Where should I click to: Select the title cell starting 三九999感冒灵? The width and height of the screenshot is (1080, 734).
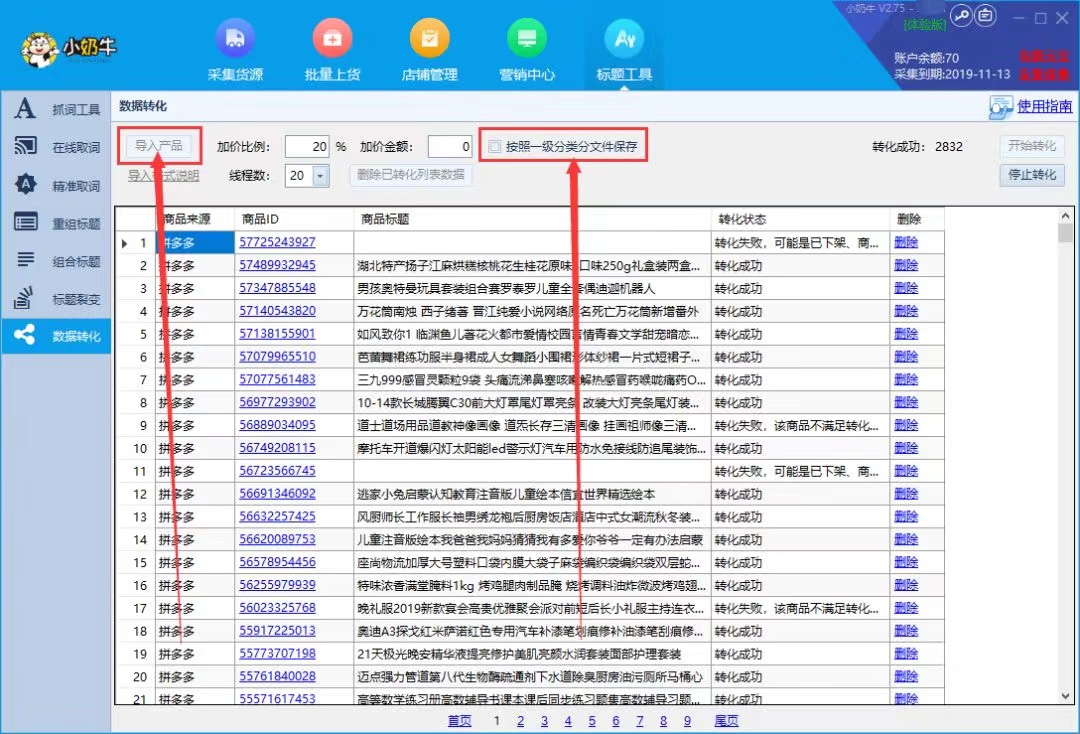point(532,379)
